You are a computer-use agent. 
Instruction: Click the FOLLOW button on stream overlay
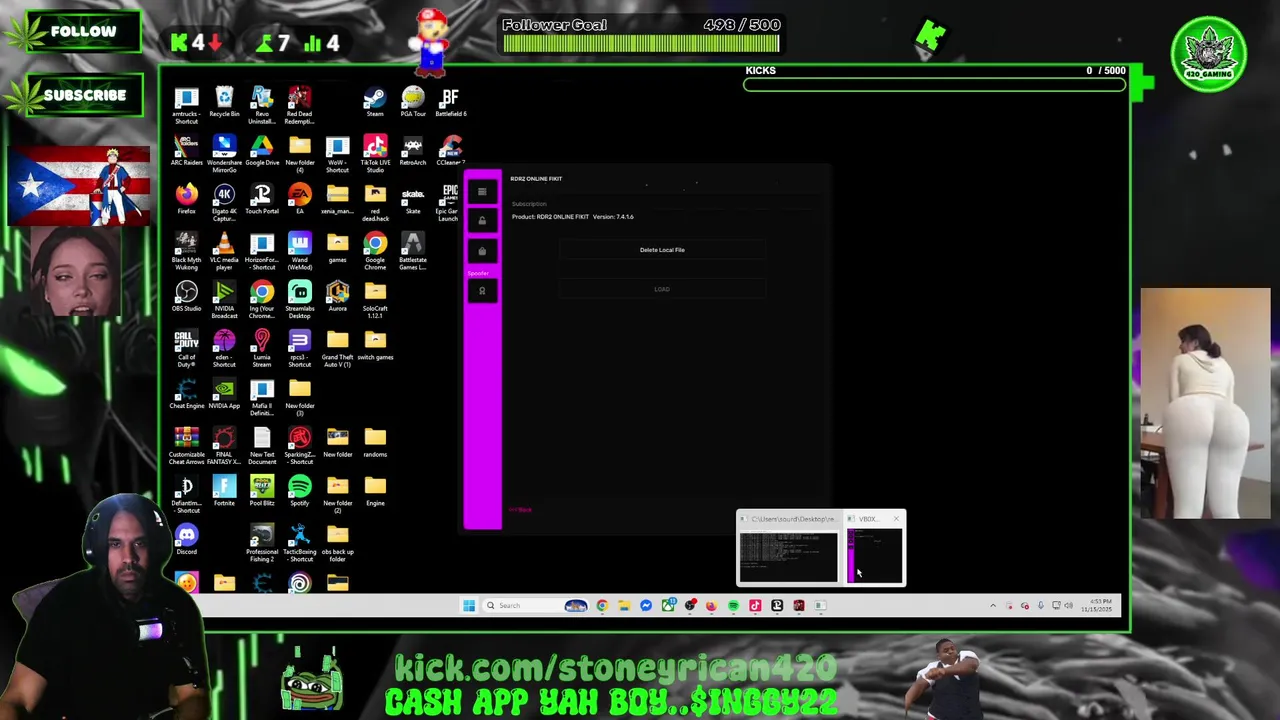point(73,31)
